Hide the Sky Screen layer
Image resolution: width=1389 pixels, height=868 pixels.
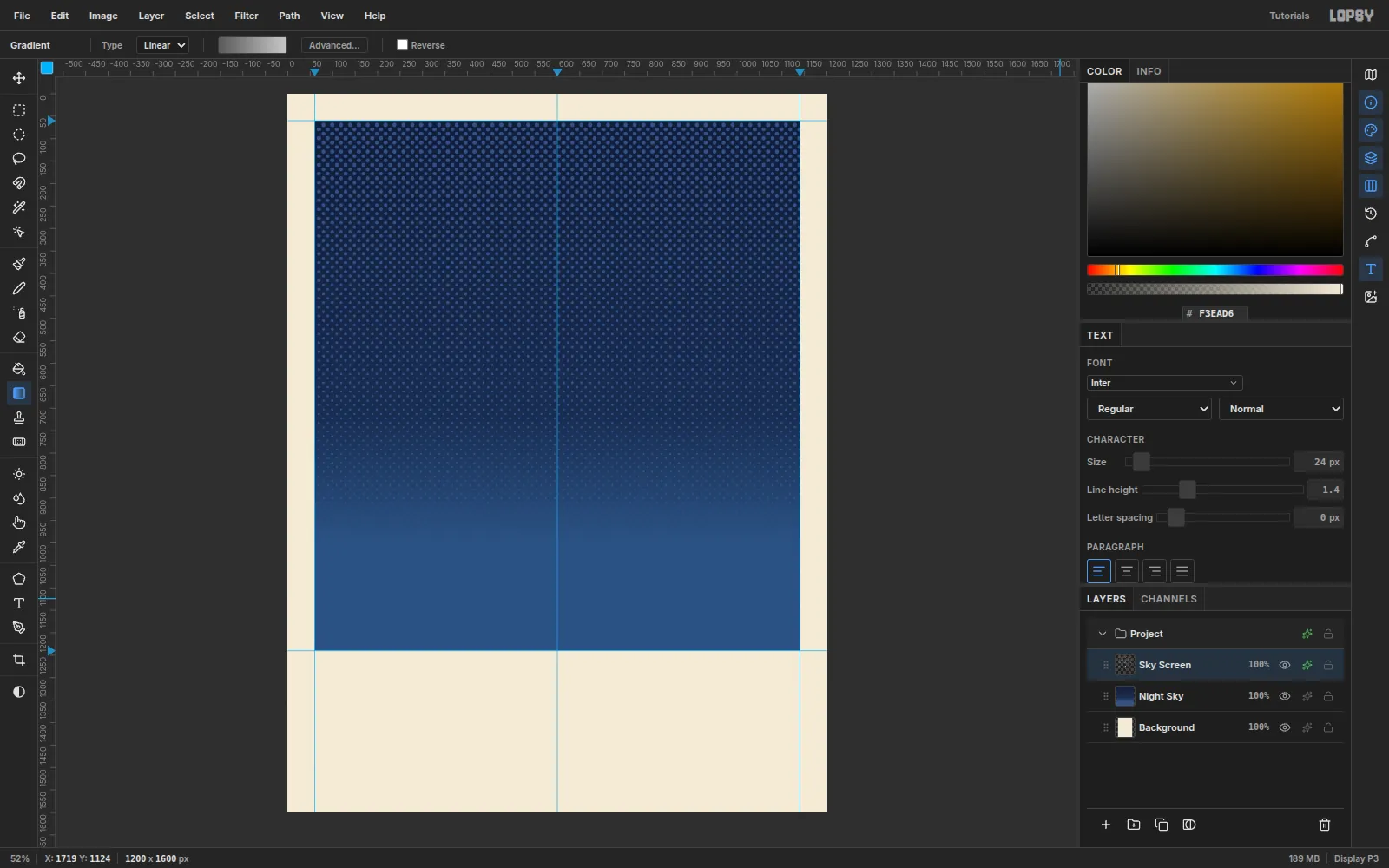click(1285, 665)
